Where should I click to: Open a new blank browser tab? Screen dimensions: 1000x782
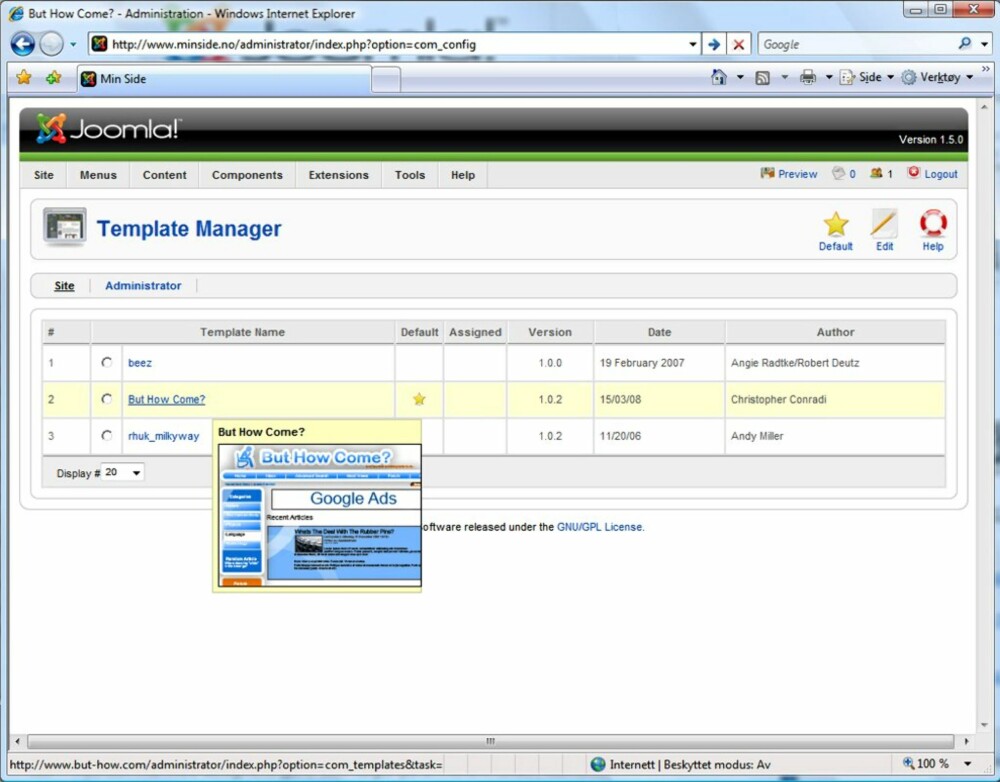click(x=386, y=80)
